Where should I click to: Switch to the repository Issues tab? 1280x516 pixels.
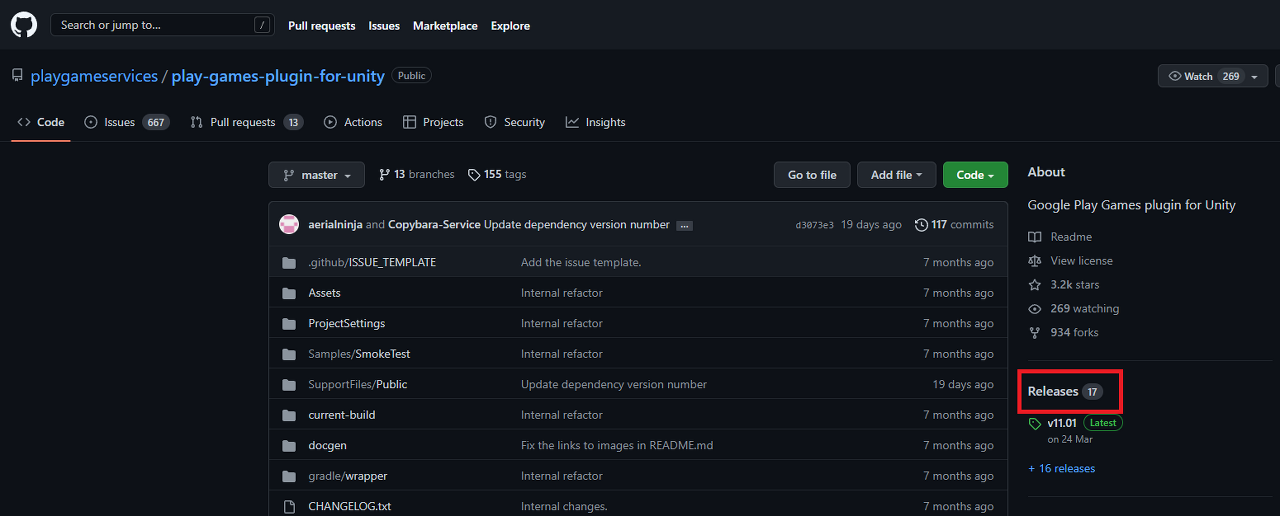pos(127,122)
